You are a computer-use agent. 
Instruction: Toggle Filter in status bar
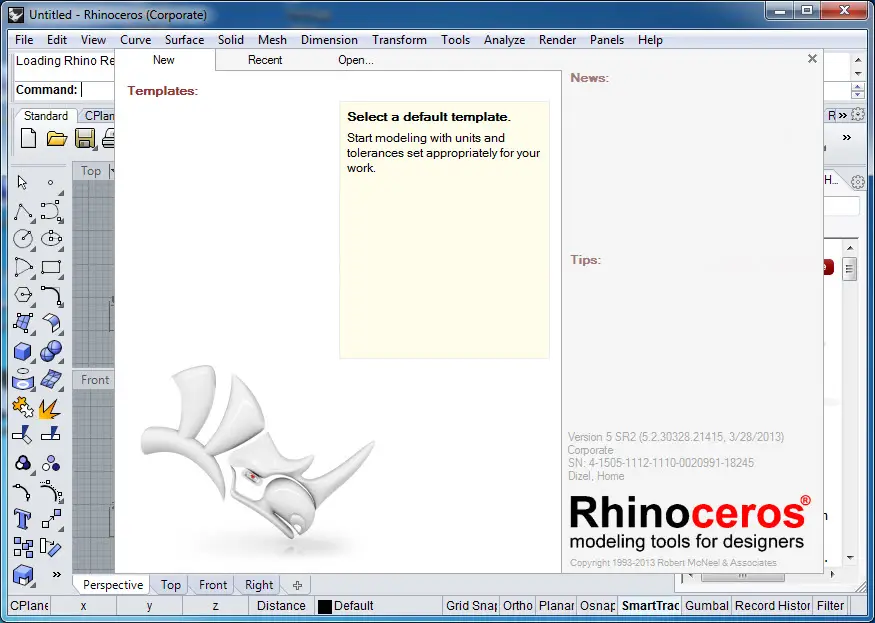pos(830,606)
